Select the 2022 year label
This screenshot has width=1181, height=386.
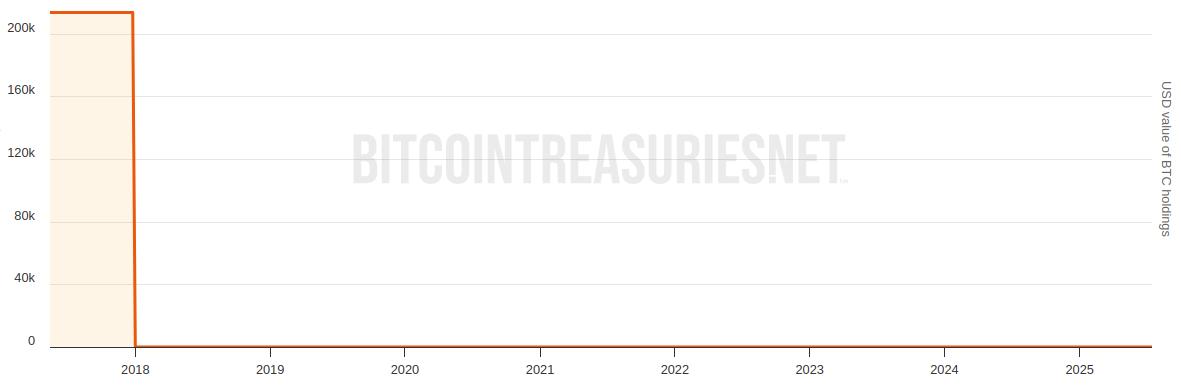coord(674,370)
